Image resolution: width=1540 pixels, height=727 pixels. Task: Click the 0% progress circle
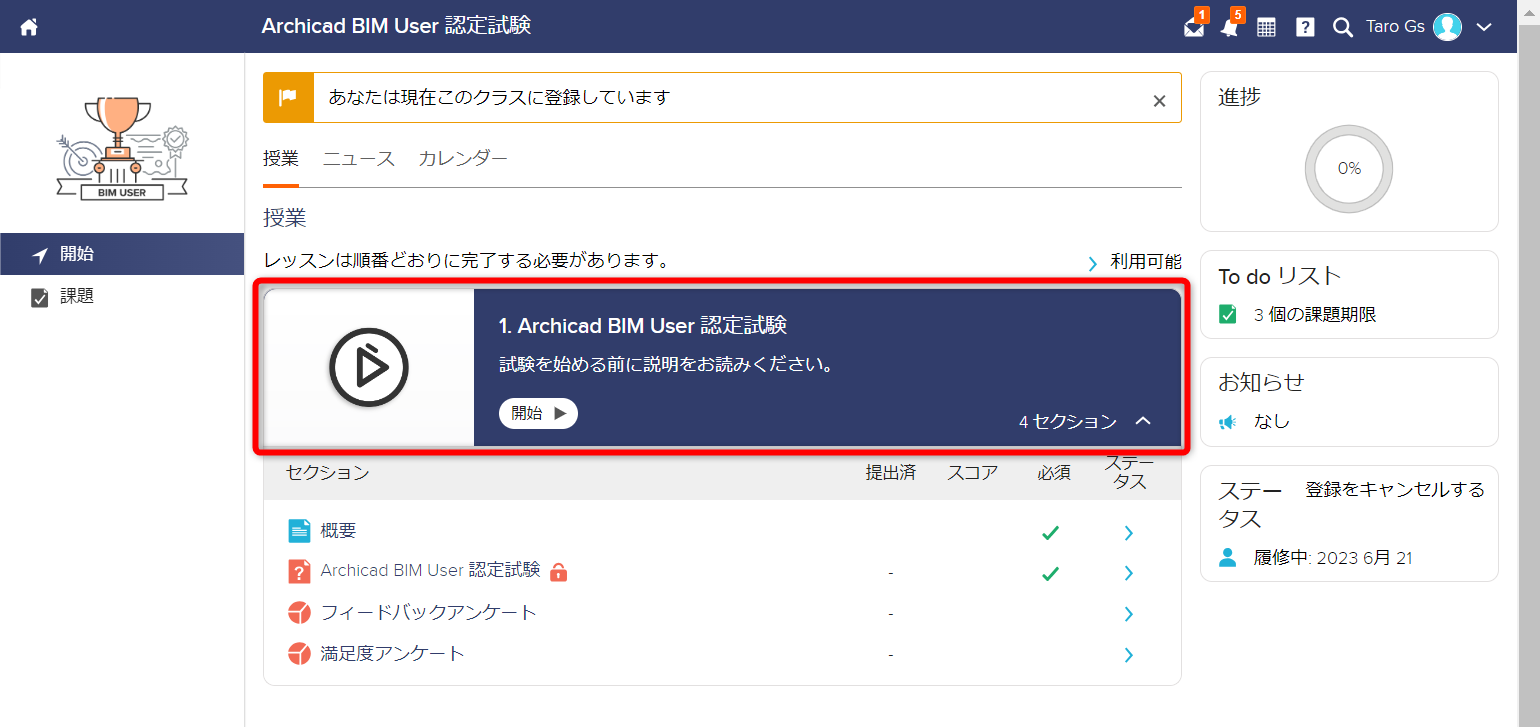1349,169
